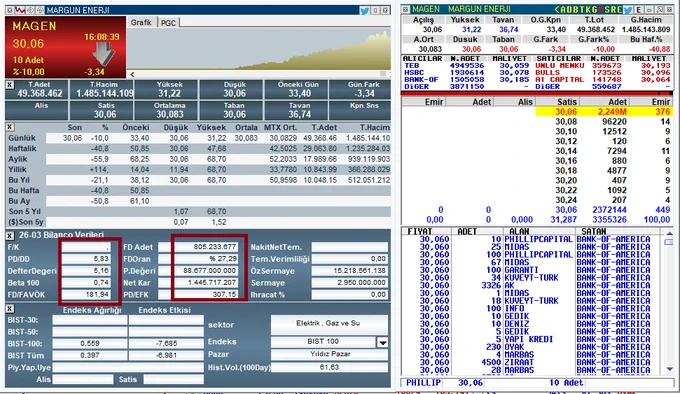This screenshot has height=394, width=680.
Task: Click the HSBC buyer entry
Action: pos(414,72)
